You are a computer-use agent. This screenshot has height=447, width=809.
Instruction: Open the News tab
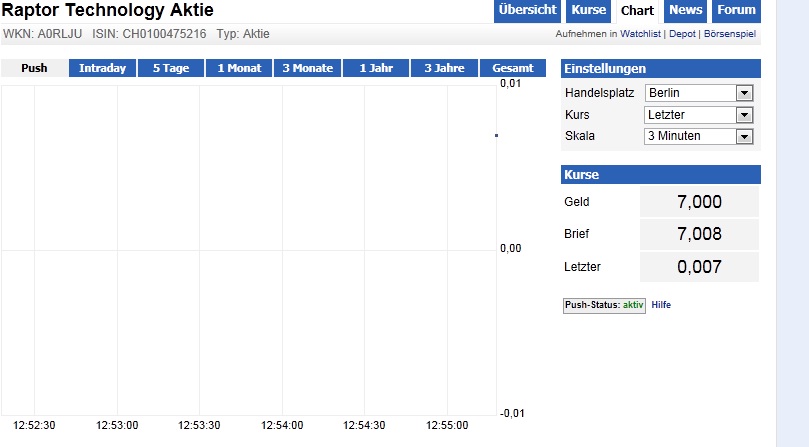pyautogui.click(x=685, y=11)
